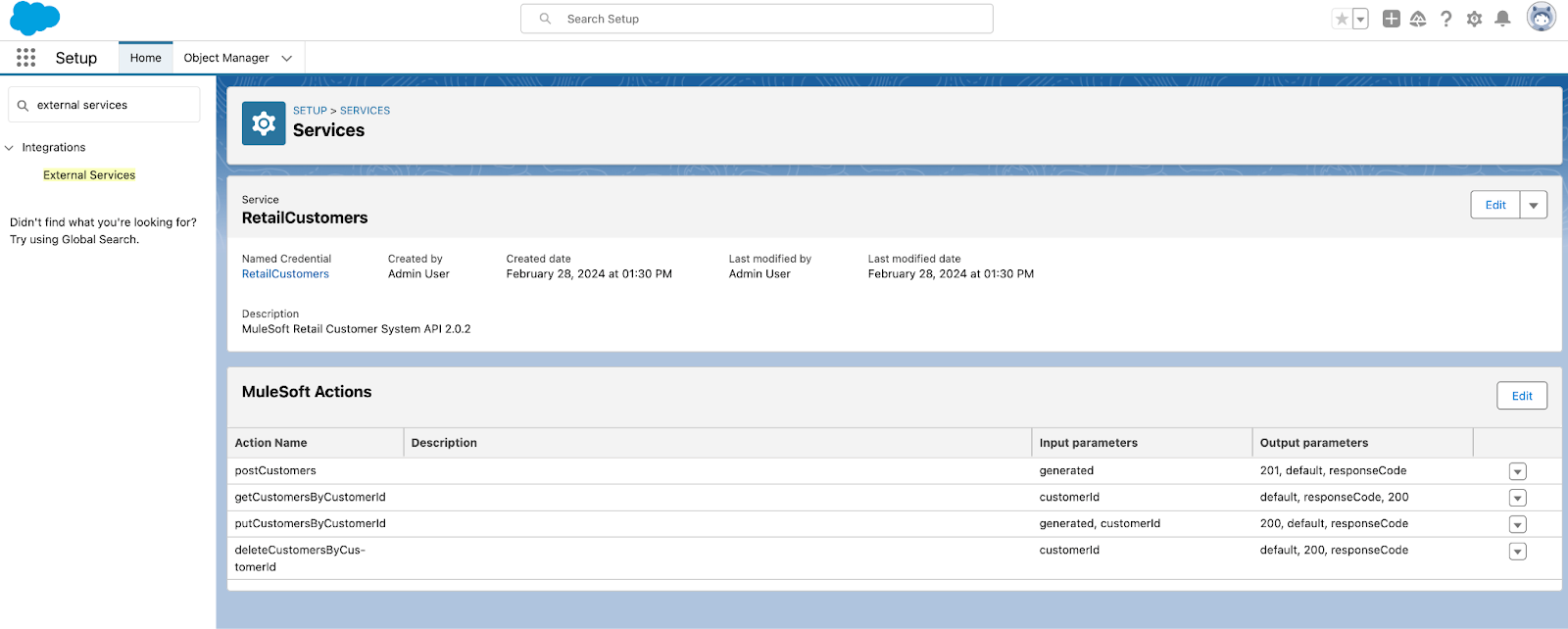Click input parameter 'generated, customerId'

1100,524
